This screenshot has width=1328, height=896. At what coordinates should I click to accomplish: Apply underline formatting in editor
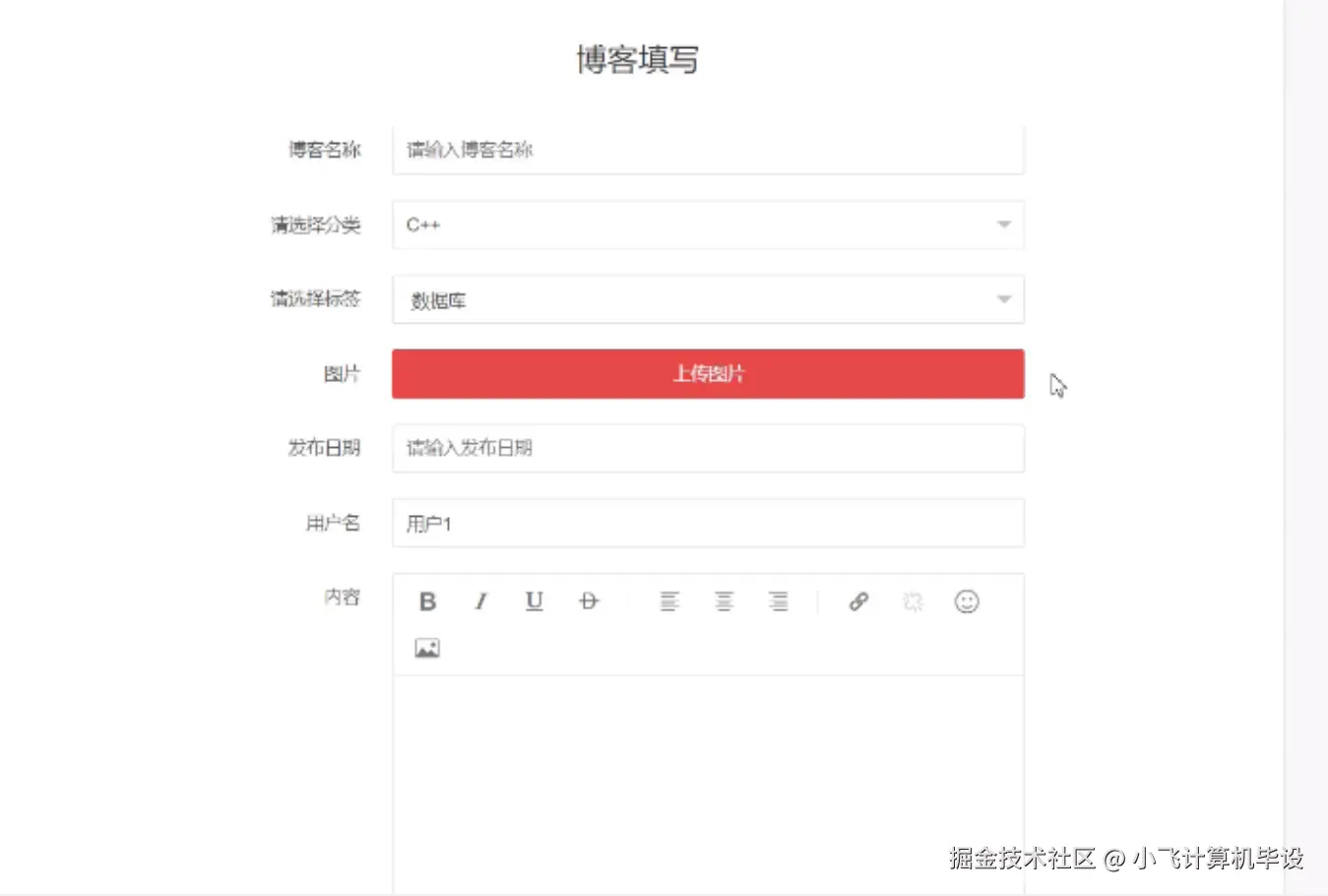535,602
